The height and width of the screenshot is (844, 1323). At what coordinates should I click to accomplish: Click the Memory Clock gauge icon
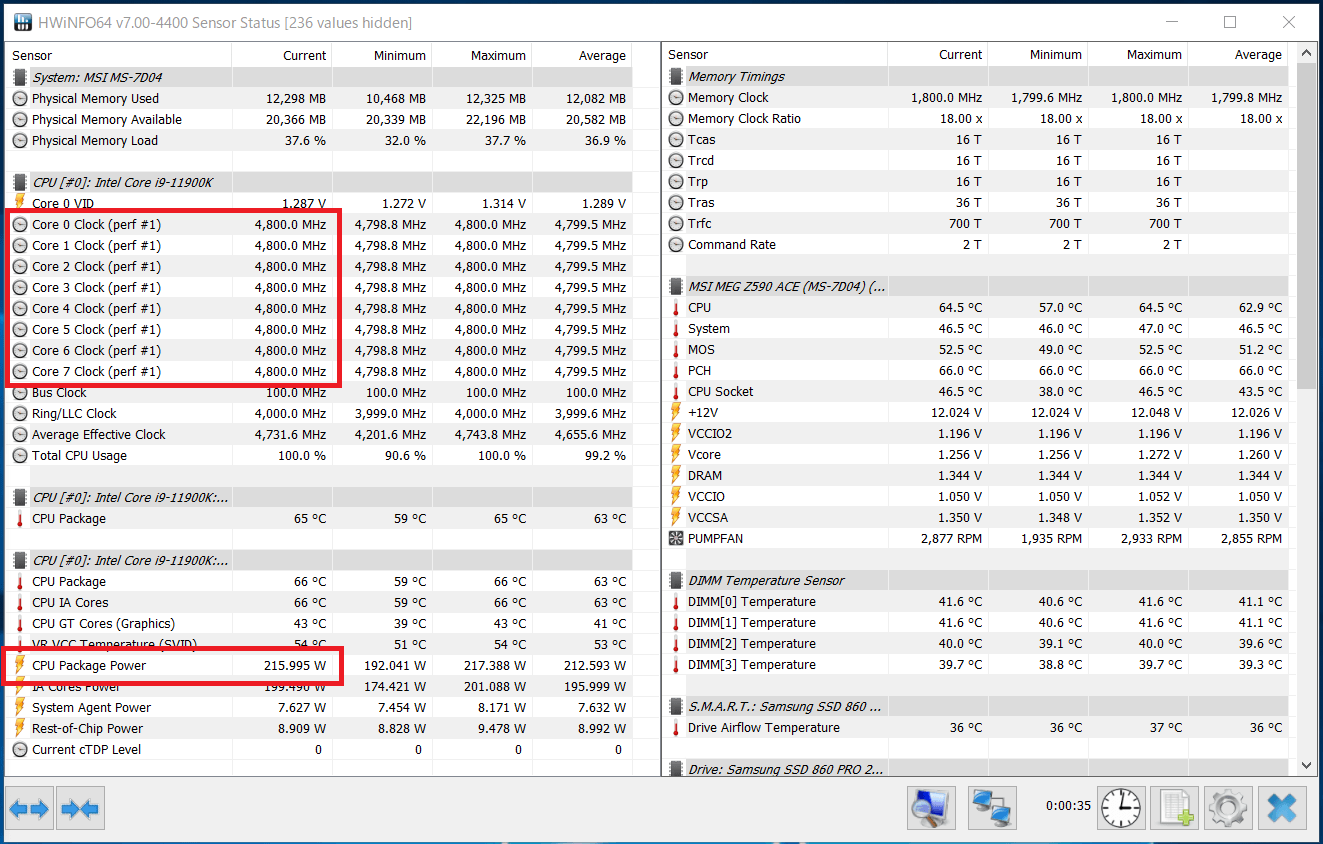point(676,97)
